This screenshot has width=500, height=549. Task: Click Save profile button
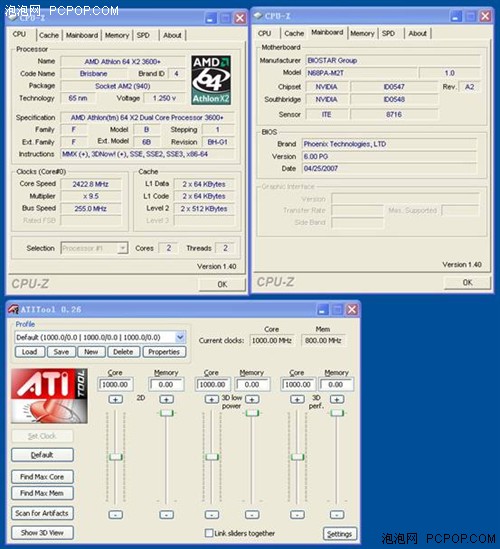click(61, 352)
